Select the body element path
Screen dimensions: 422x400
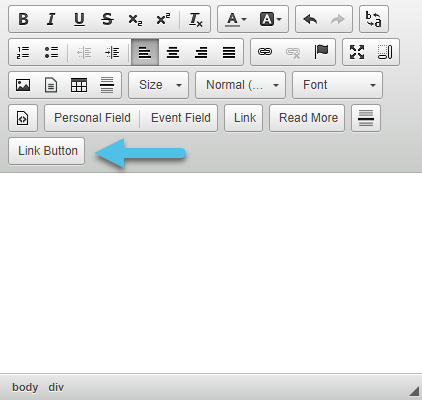25,387
